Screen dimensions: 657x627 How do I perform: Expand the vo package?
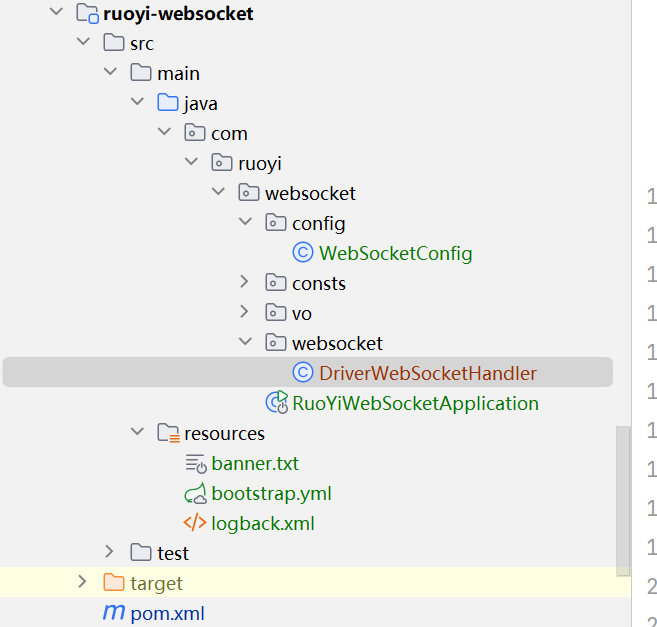tap(245, 313)
